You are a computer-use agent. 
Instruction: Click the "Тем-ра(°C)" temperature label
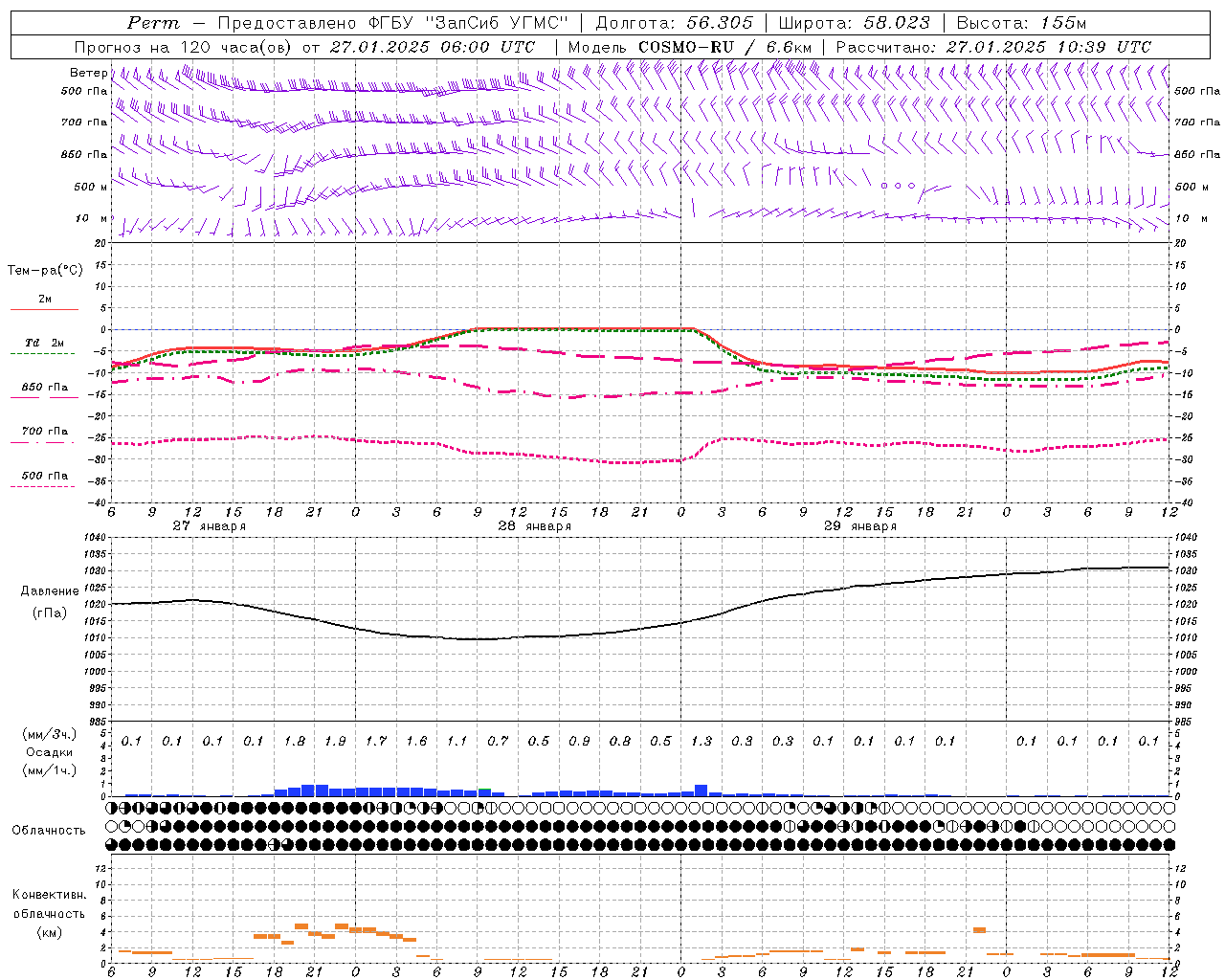pos(45,271)
